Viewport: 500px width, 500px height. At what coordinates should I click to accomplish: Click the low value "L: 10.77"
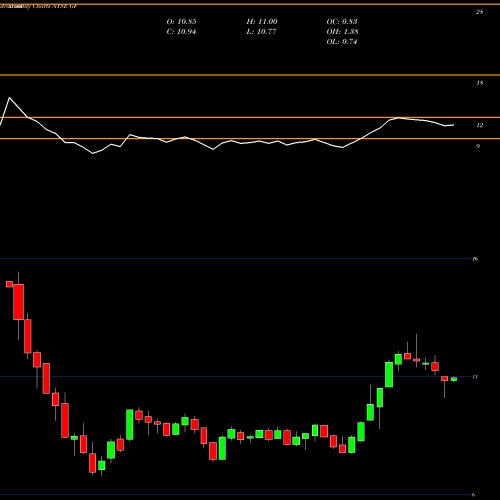261,32
